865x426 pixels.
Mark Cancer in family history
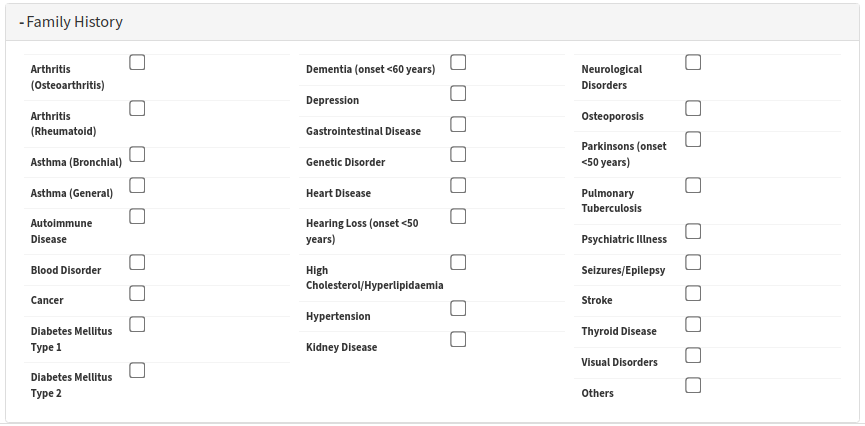coord(138,293)
